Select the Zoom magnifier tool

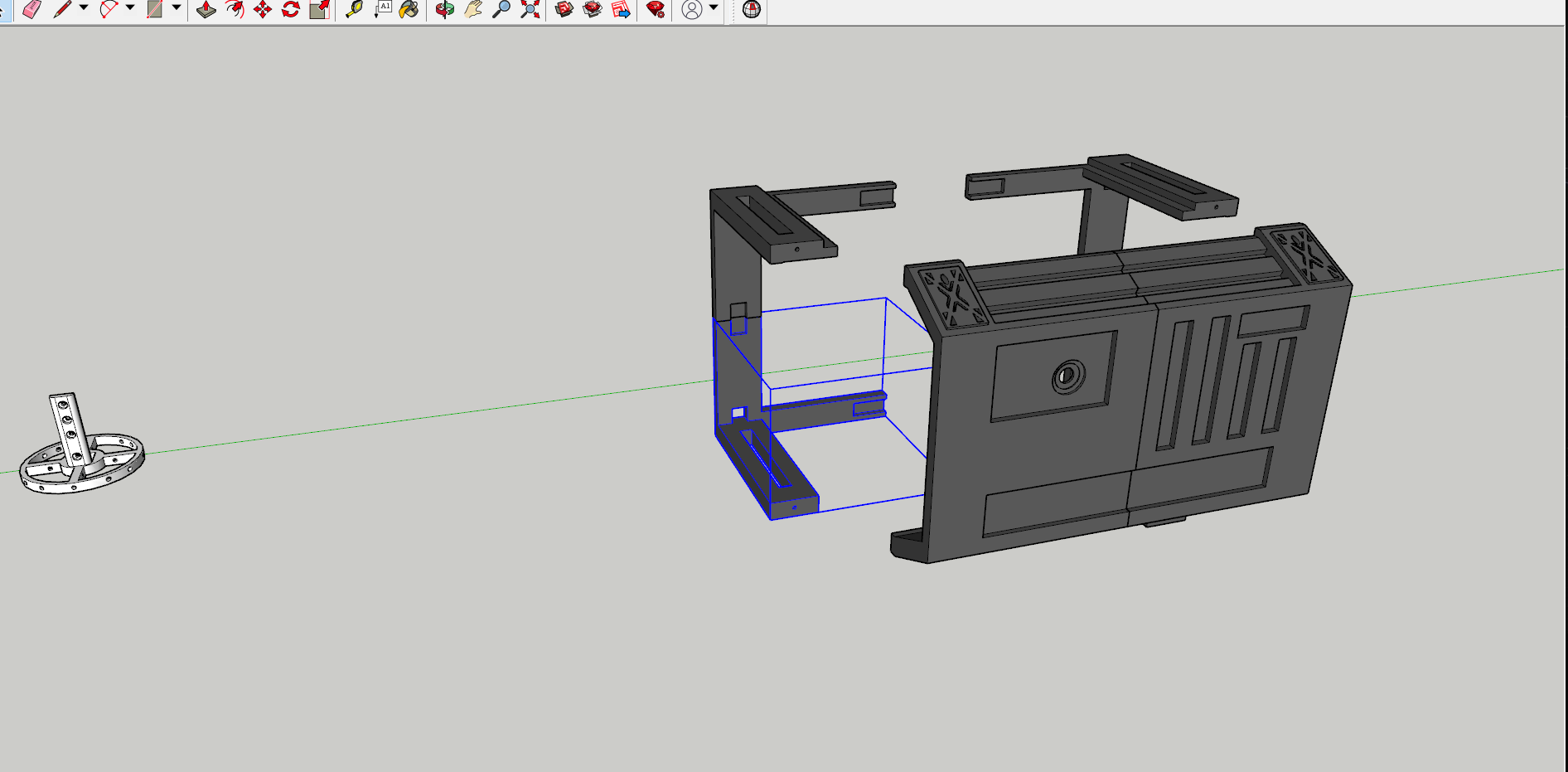(501, 9)
